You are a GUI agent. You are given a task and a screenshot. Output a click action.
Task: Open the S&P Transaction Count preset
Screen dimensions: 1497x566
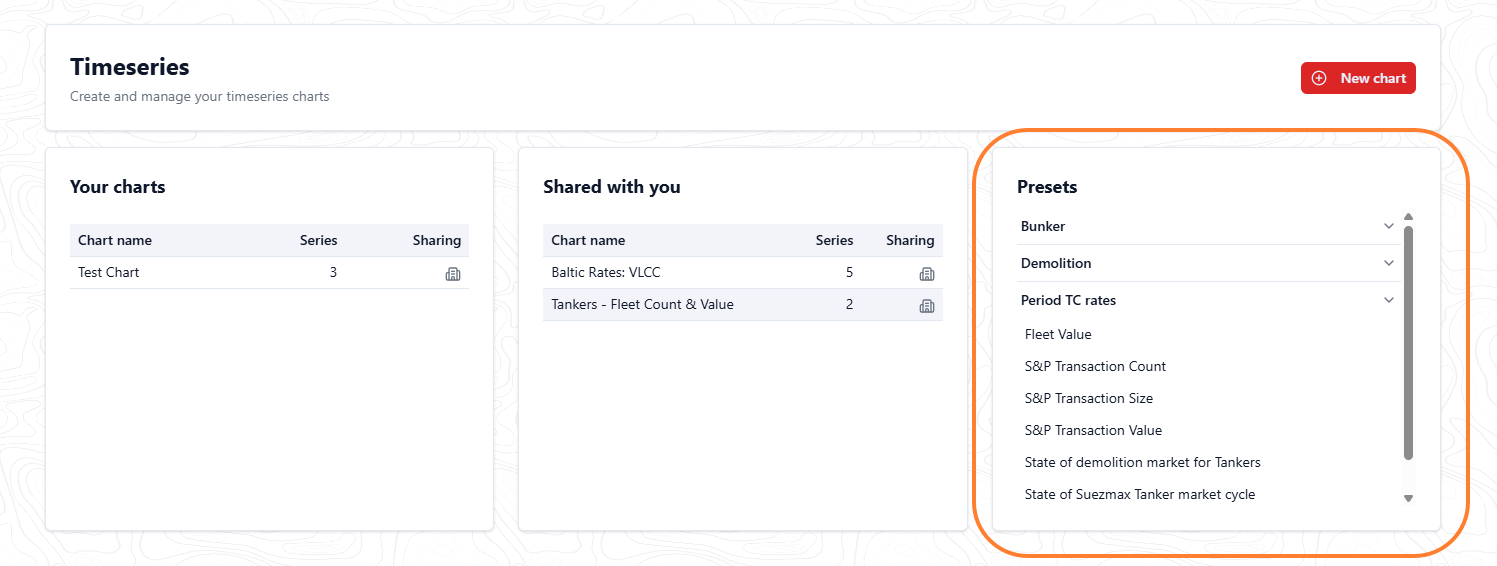click(x=1095, y=366)
